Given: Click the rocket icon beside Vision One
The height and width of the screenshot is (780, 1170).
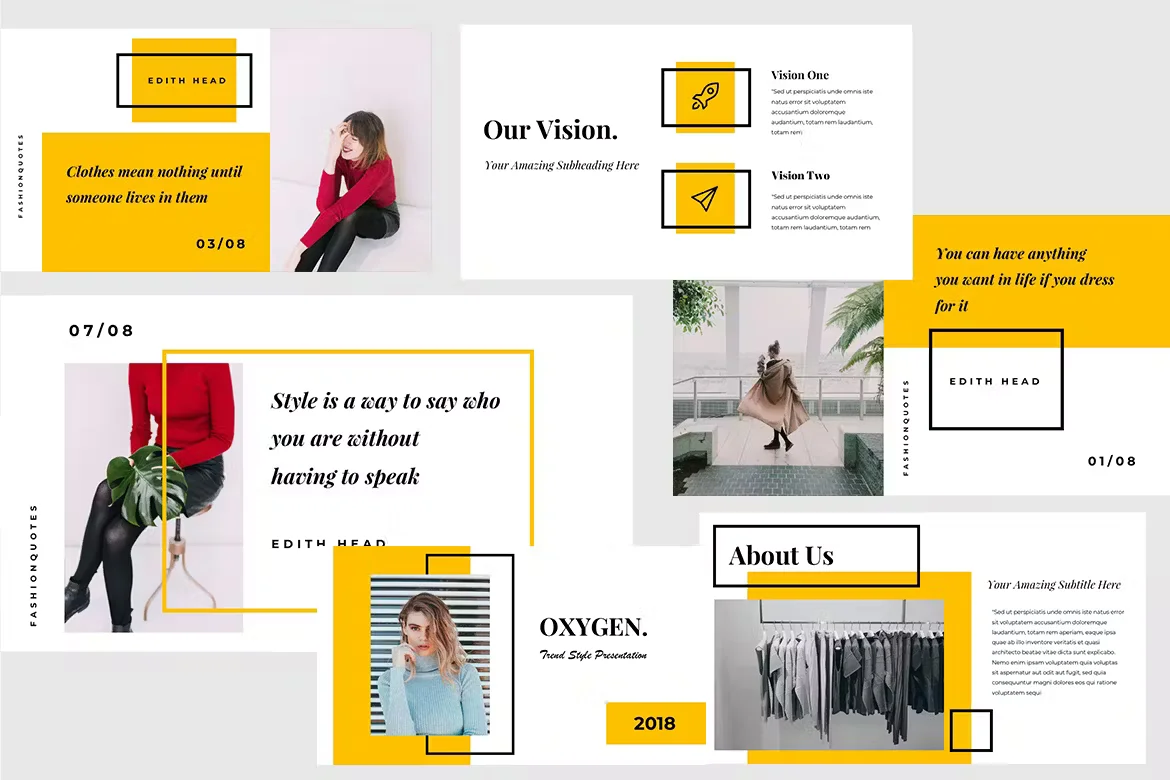Looking at the screenshot, I should (706, 96).
